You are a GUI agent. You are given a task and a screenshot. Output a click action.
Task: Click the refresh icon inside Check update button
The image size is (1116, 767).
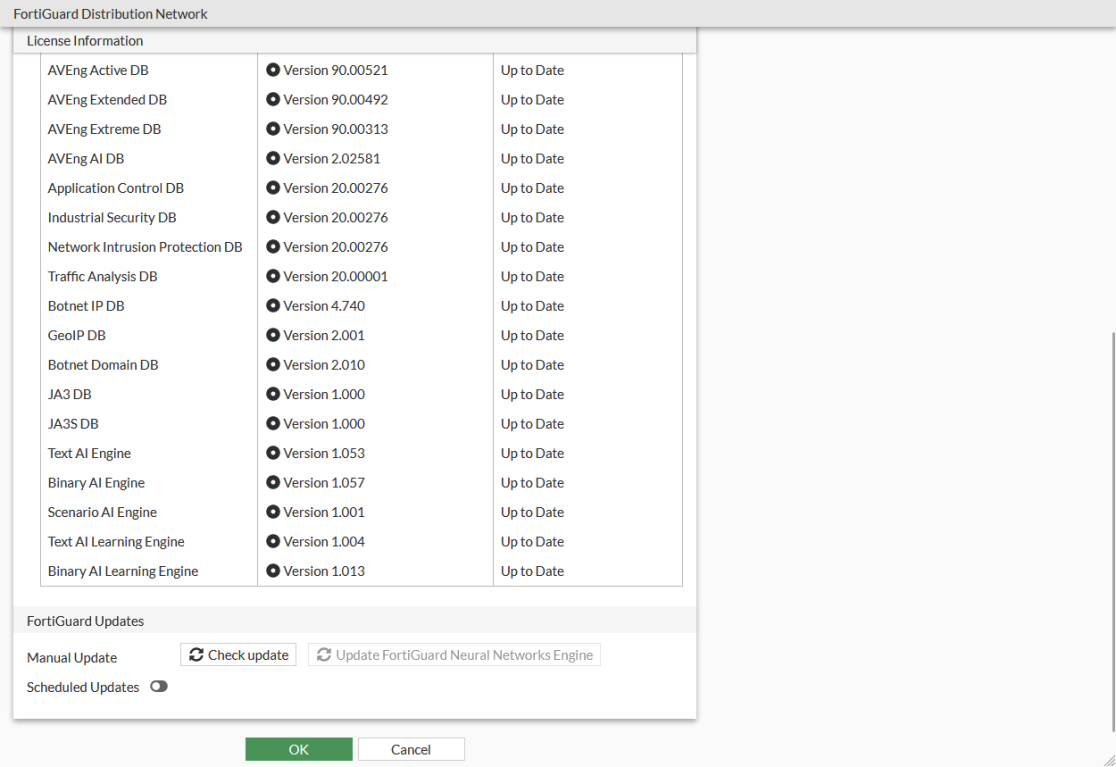pos(196,654)
